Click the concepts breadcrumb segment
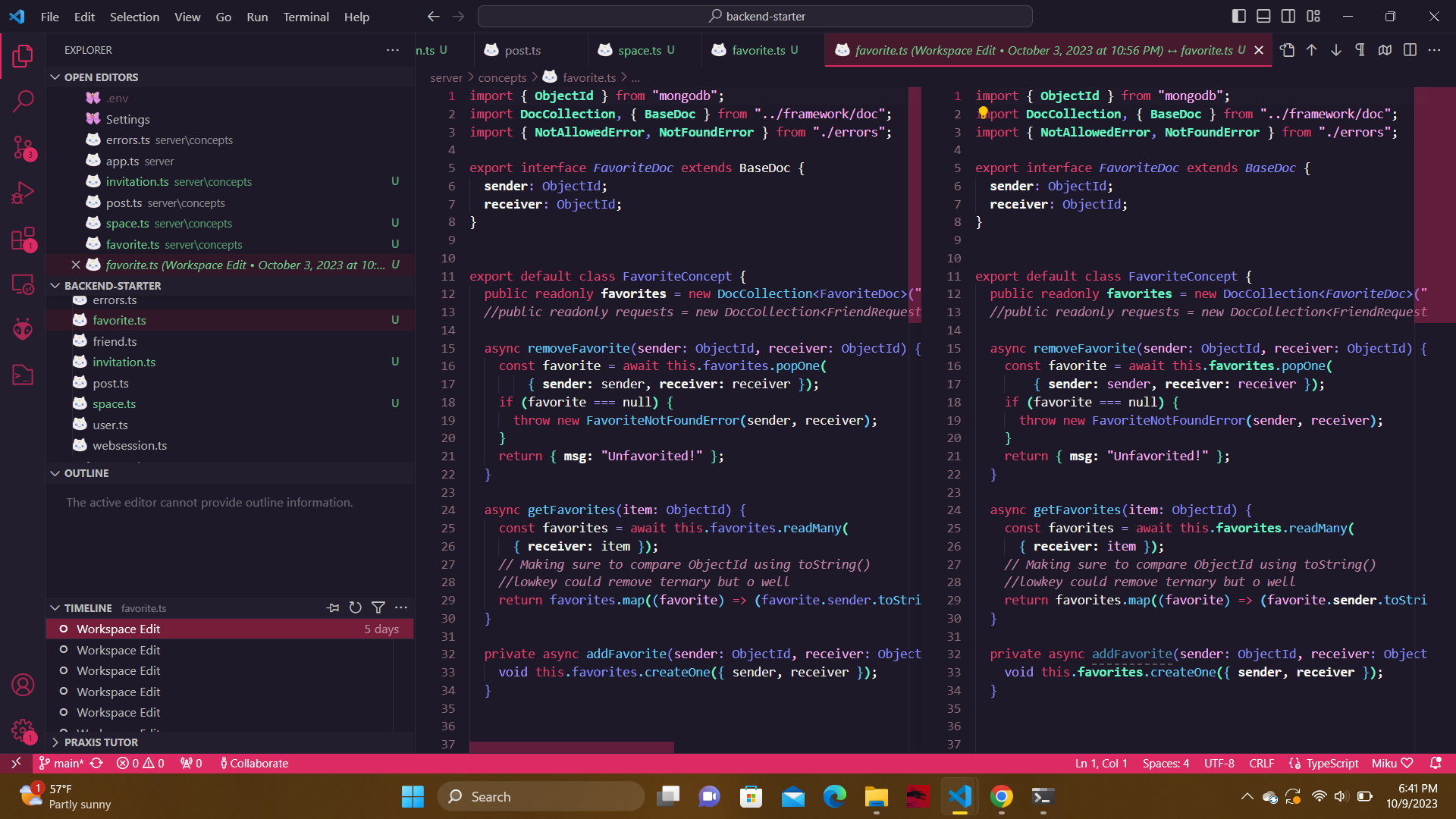The image size is (1456, 819). coord(502,77)
